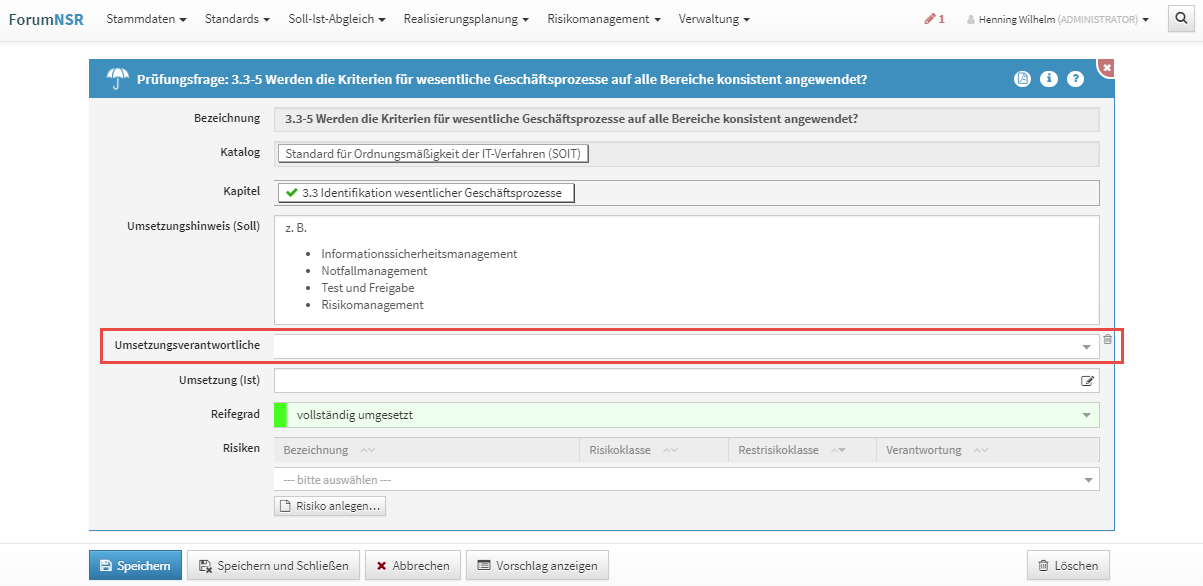Click the Risiko anlegen... button
Screen dimensions: 1203x586
coord(330,506)
